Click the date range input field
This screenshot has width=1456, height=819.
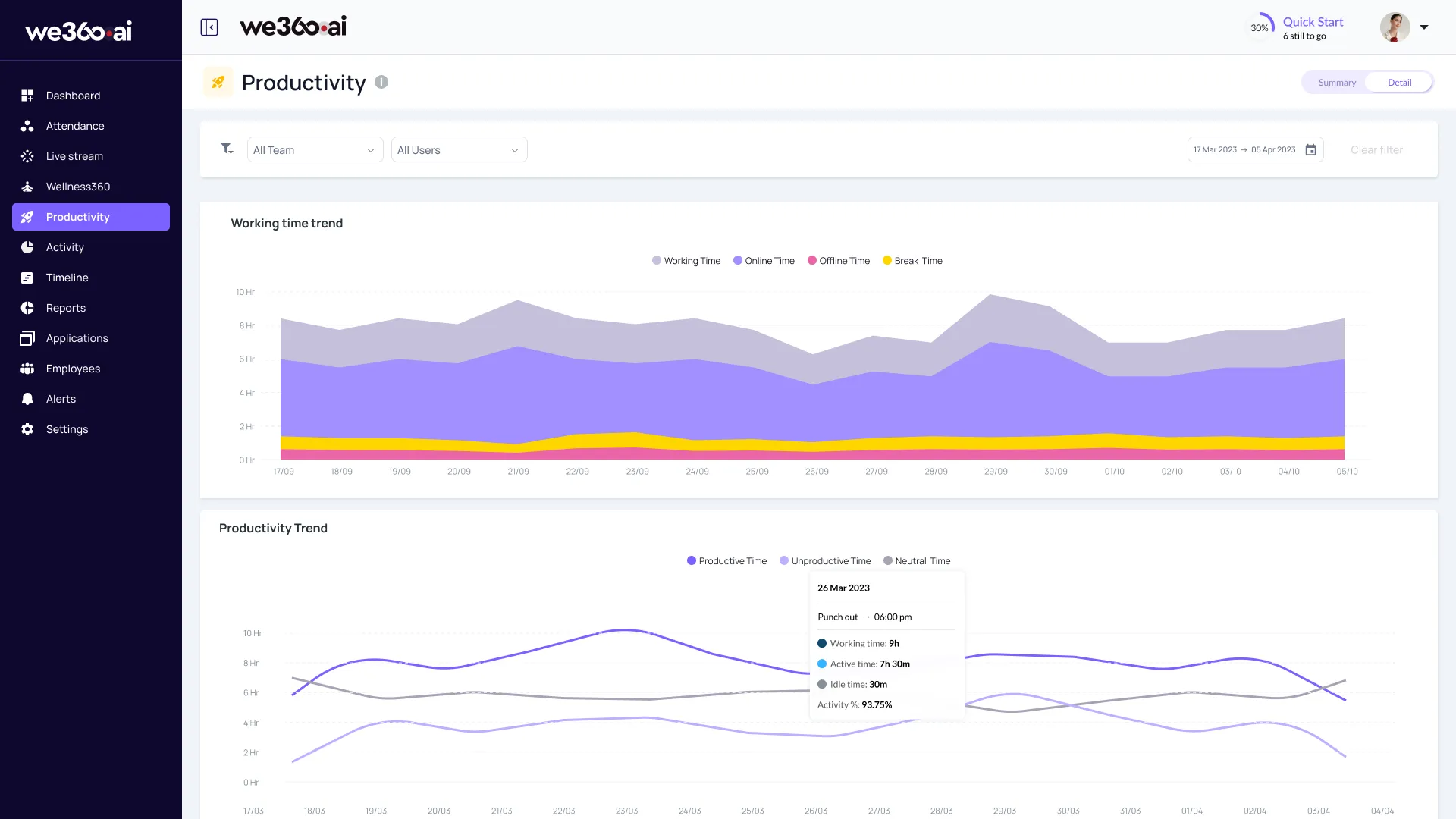pyautogui.click(x=1244, y=150)
